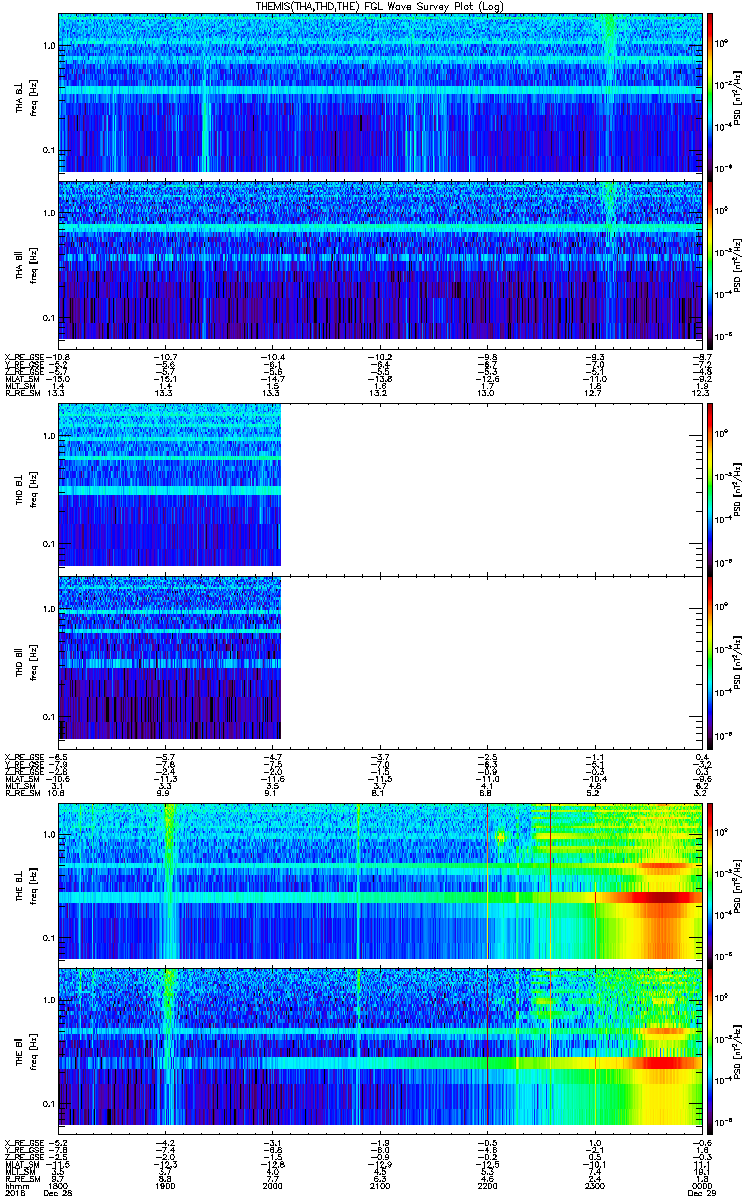The height and width of the screenshot is (1200, 750).
Task: Click the '2200' time axis label
Action: 486,1185
